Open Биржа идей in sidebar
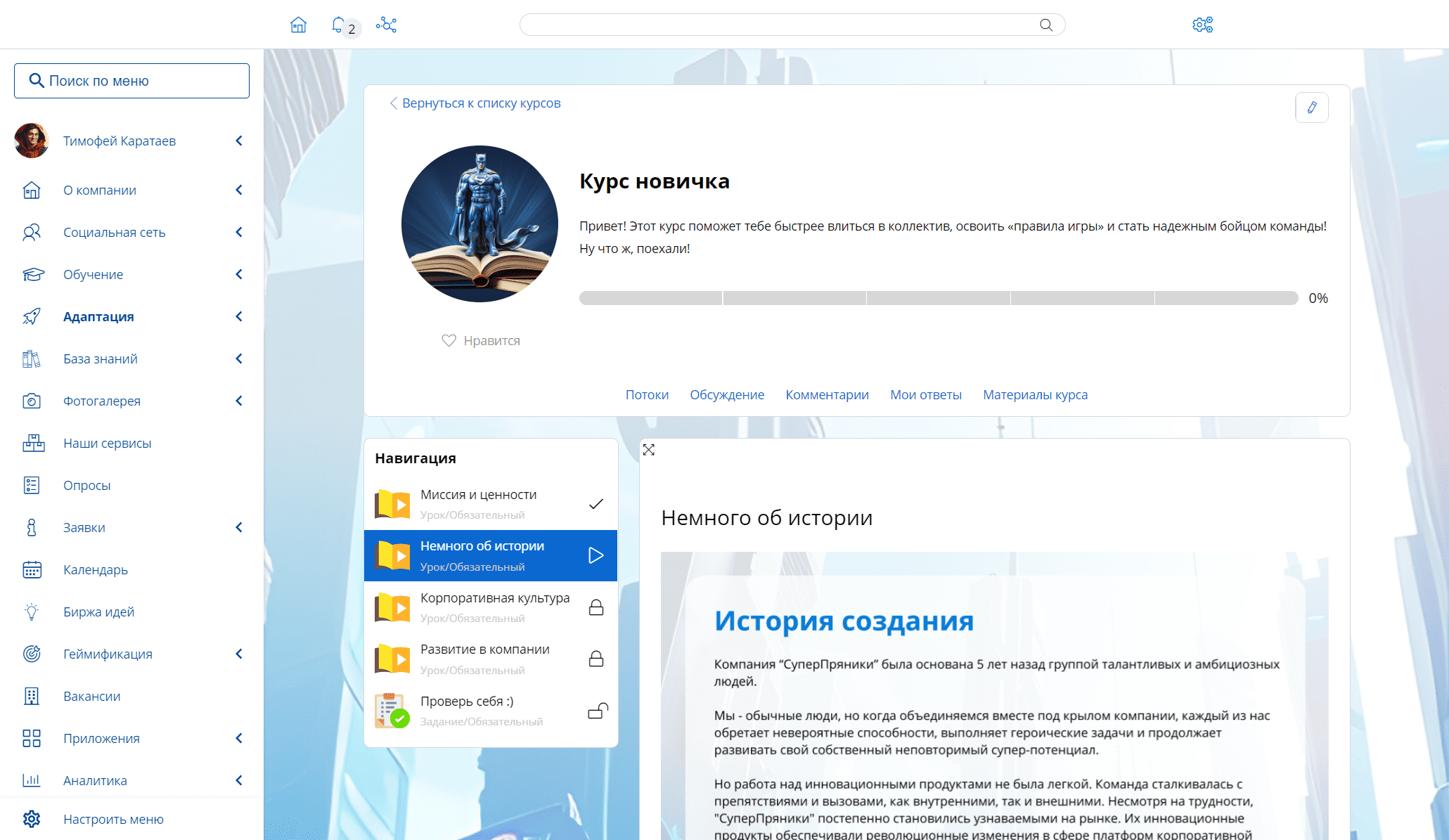Viewport: 1449px width, 840px height. coord(98,612)
